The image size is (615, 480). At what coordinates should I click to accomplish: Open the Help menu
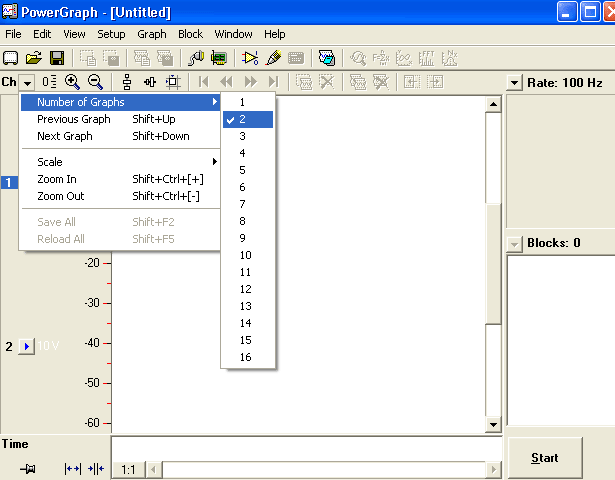tap(275, 34)
